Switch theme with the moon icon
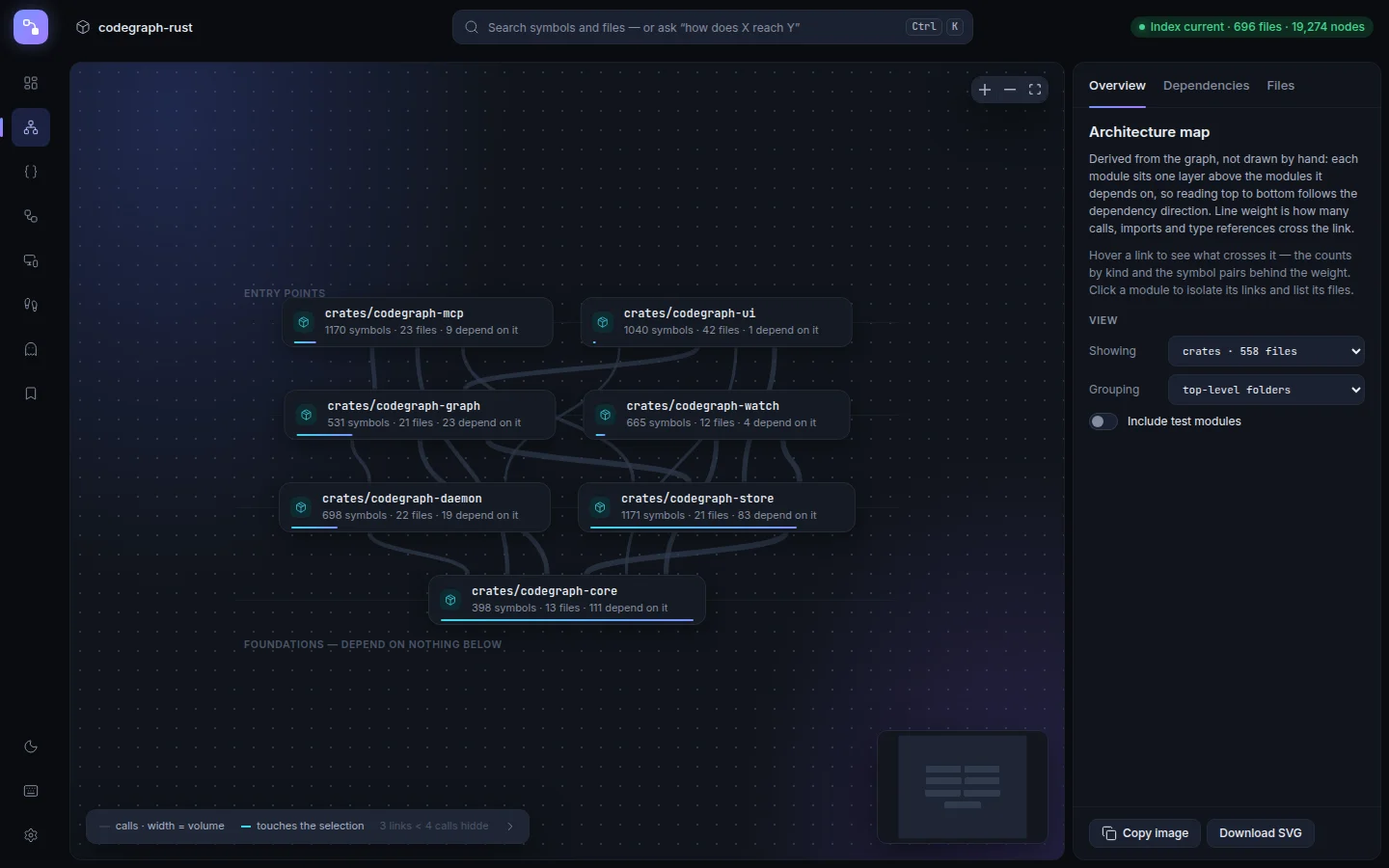1389x868 pixels. tap(31, 746)
